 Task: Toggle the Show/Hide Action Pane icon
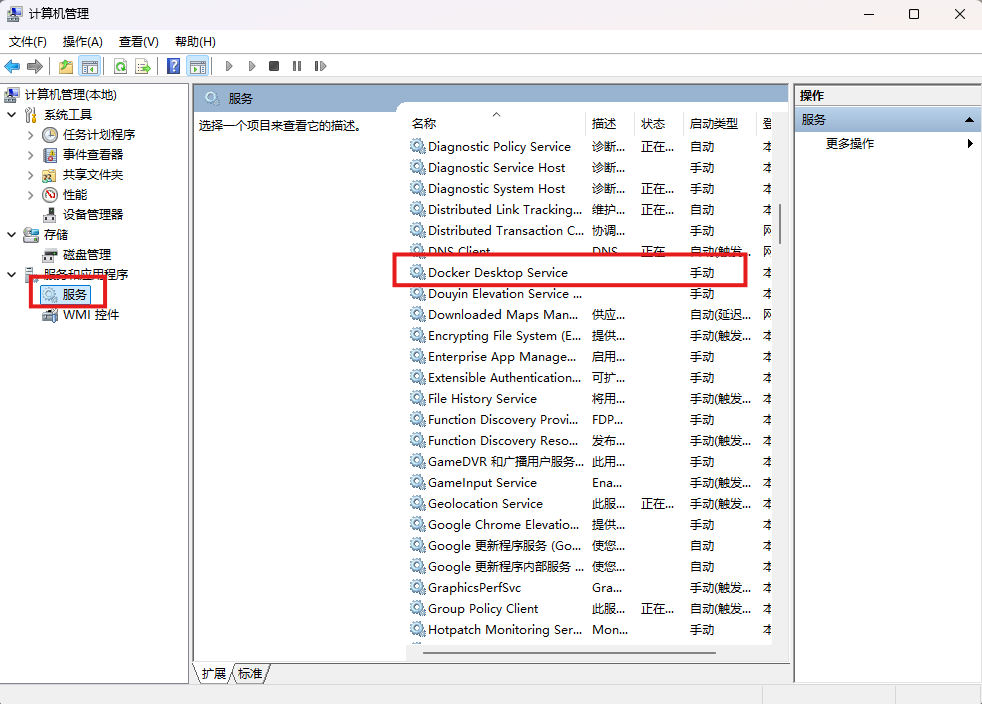[x=198, y=66]
